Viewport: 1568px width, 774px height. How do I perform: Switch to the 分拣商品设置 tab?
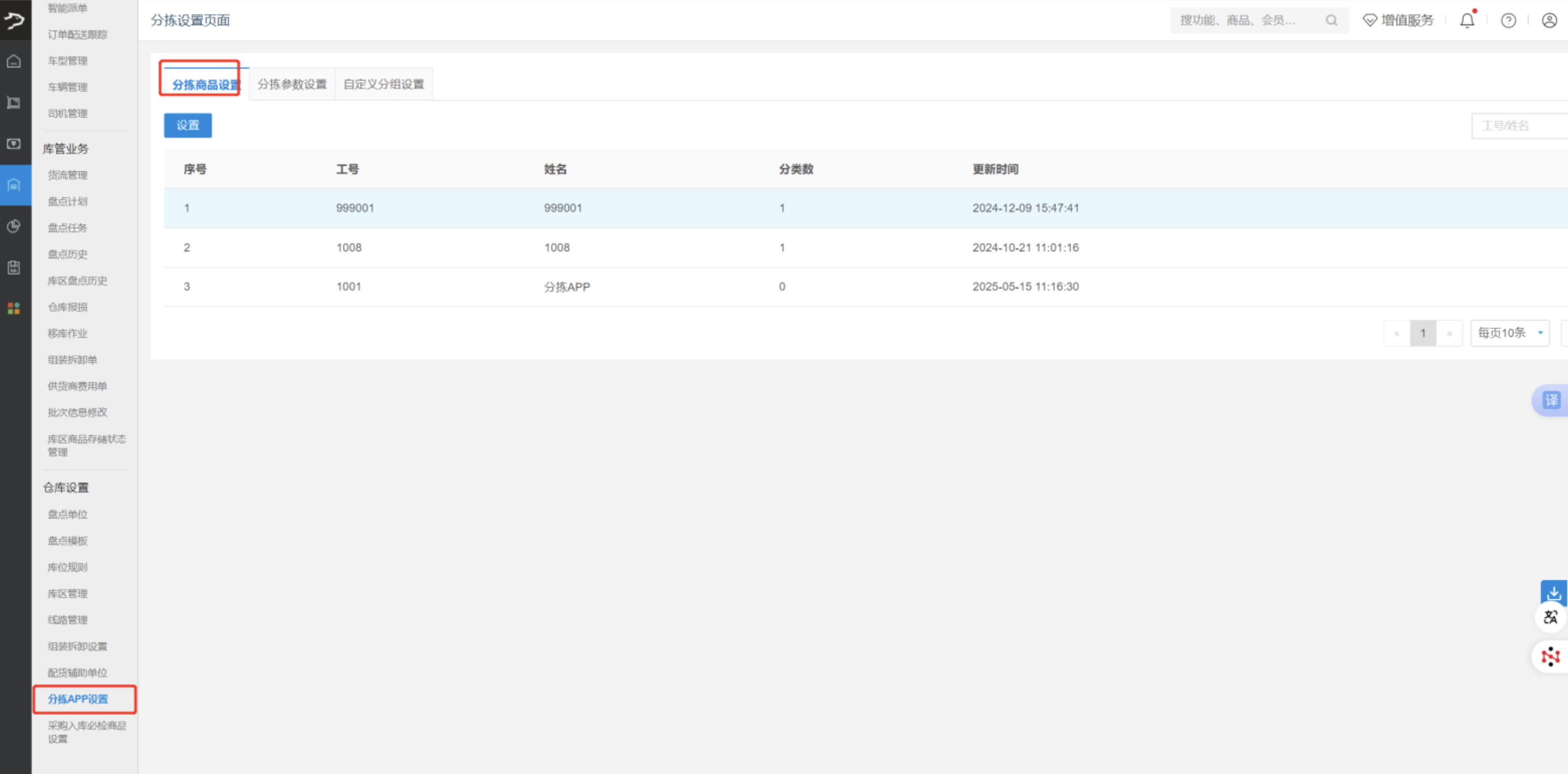tap(206, 85)
